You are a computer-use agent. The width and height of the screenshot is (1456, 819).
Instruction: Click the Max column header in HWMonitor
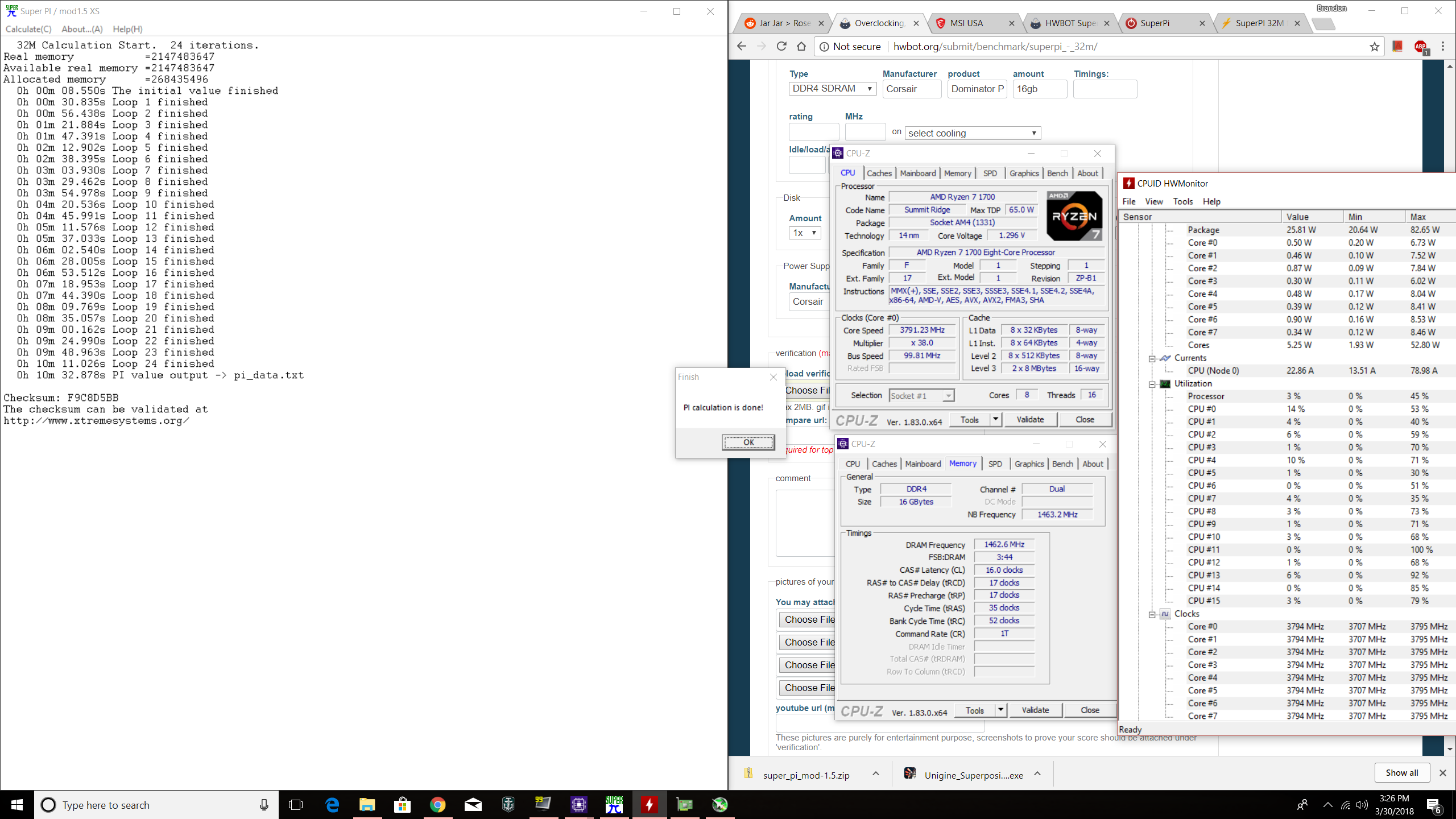[x=1430, y=217]
